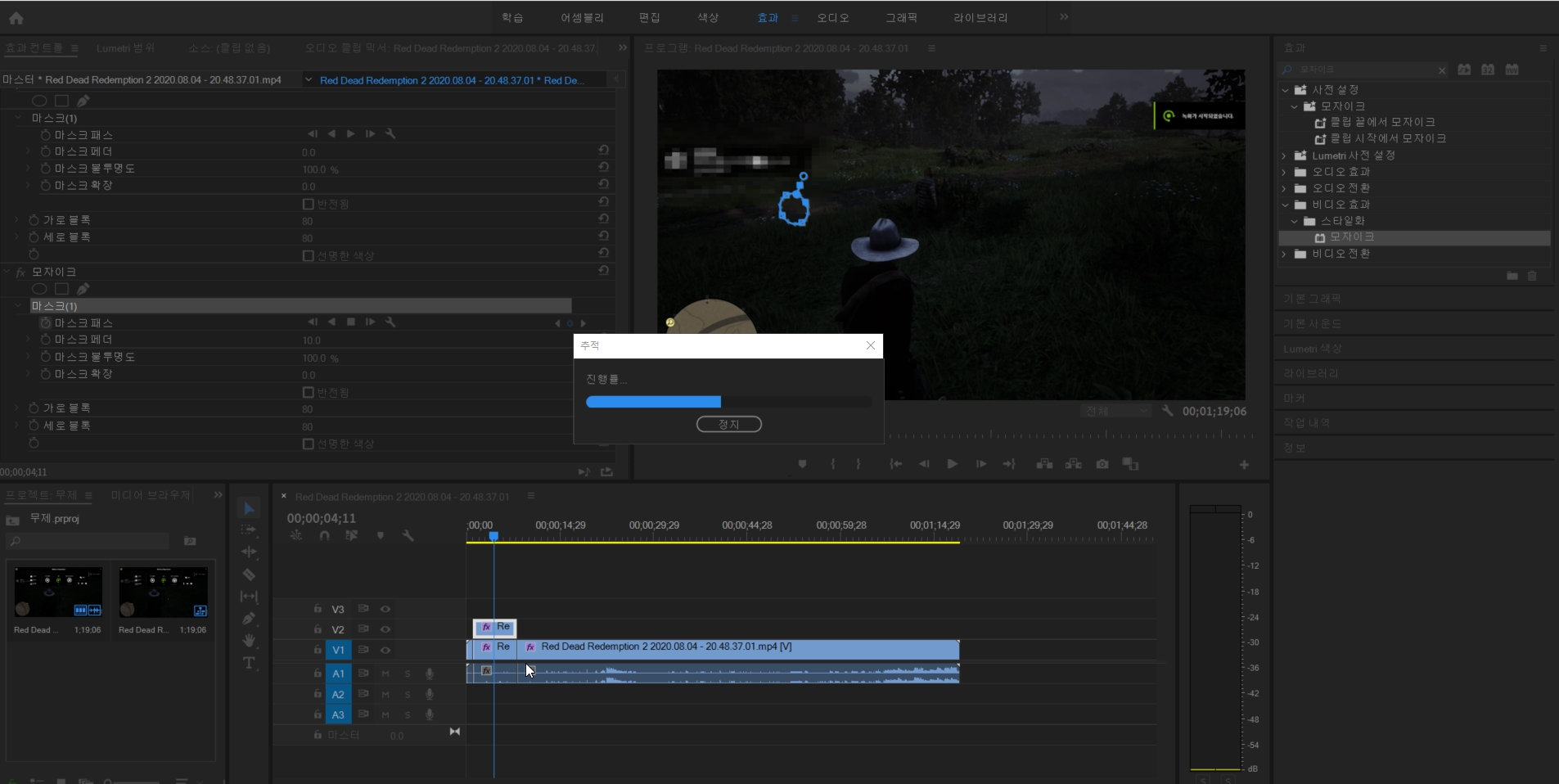Click the timeline playhead marker
Screen dimensions: 1559x784
click(x=493, y=536)
